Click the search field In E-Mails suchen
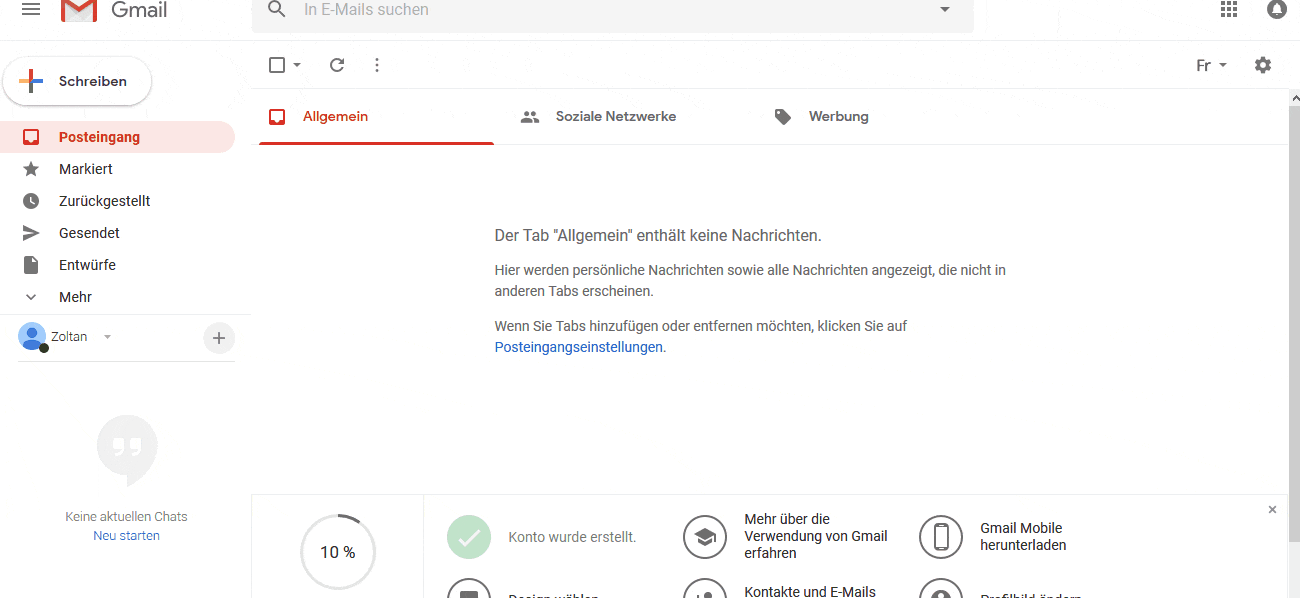Screen dimensions: 1300x598 (x=600, y=10)
